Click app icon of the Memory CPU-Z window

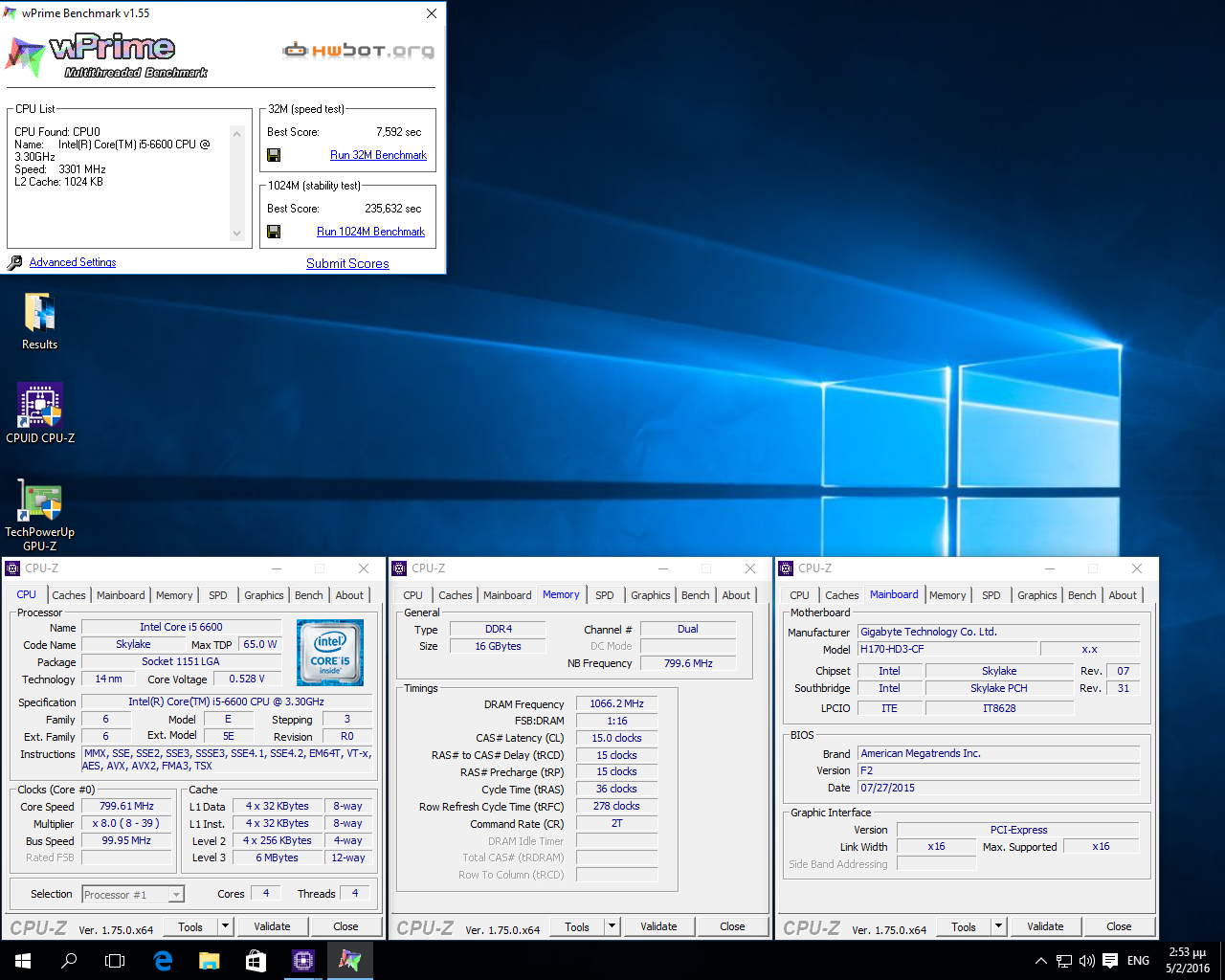click(400, 568)
